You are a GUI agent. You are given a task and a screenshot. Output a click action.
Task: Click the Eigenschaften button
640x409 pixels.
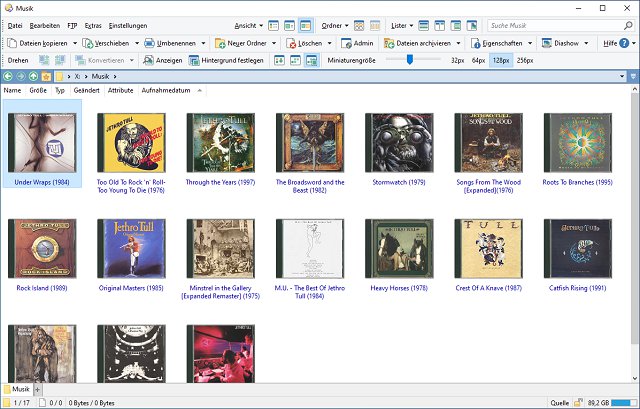pos(497,43)
